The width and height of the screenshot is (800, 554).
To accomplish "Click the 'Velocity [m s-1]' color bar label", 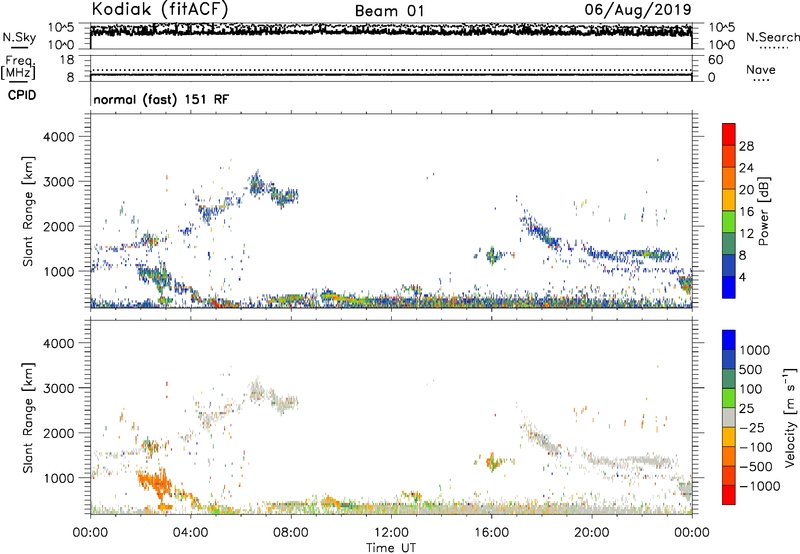I will (790, 417).
